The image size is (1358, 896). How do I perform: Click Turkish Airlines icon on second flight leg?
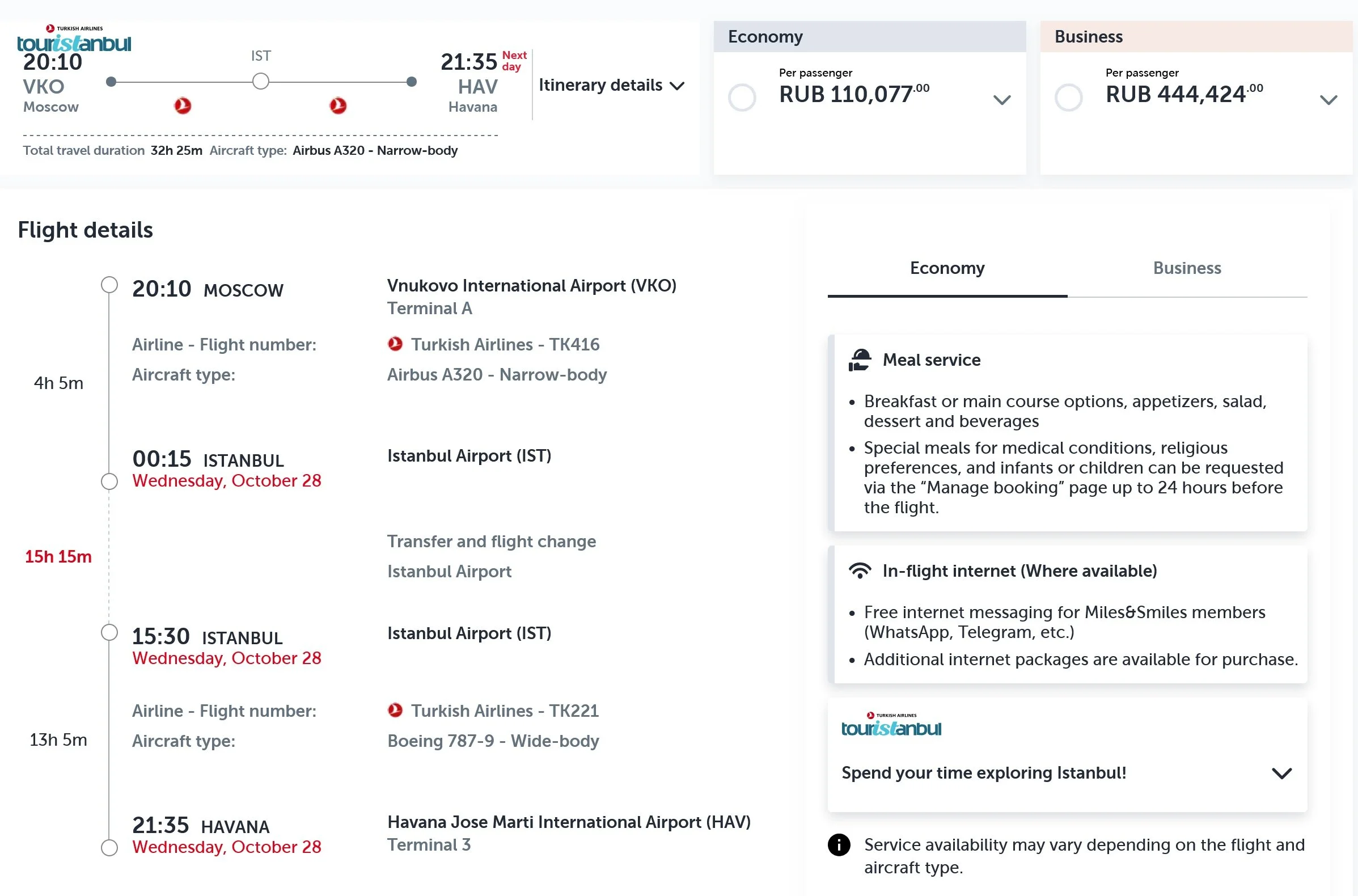[338, 105]
